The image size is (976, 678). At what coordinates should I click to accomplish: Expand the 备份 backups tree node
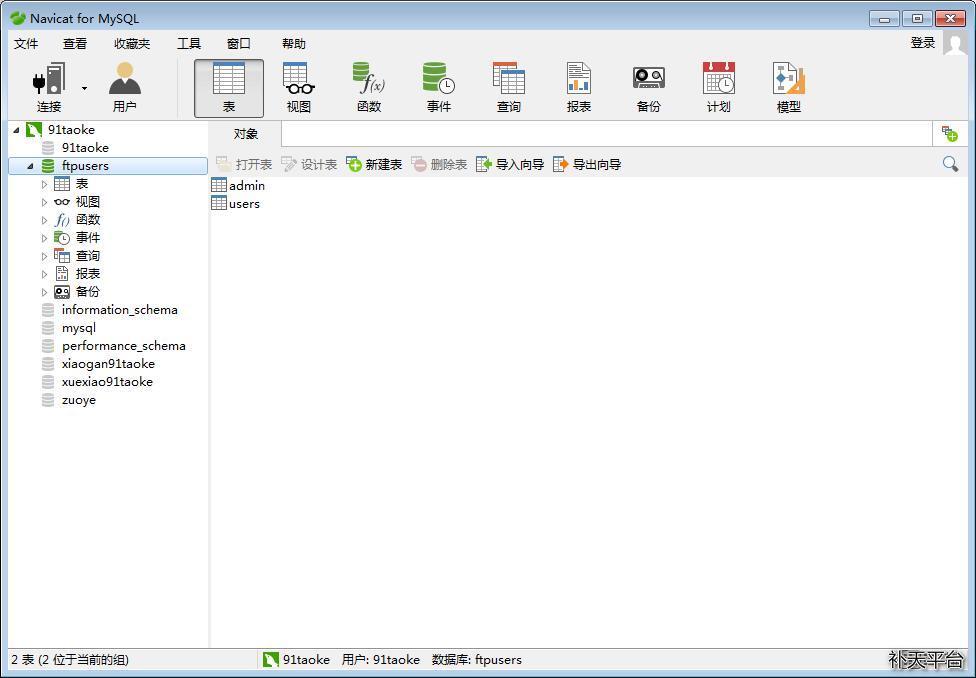pos(44,292)
